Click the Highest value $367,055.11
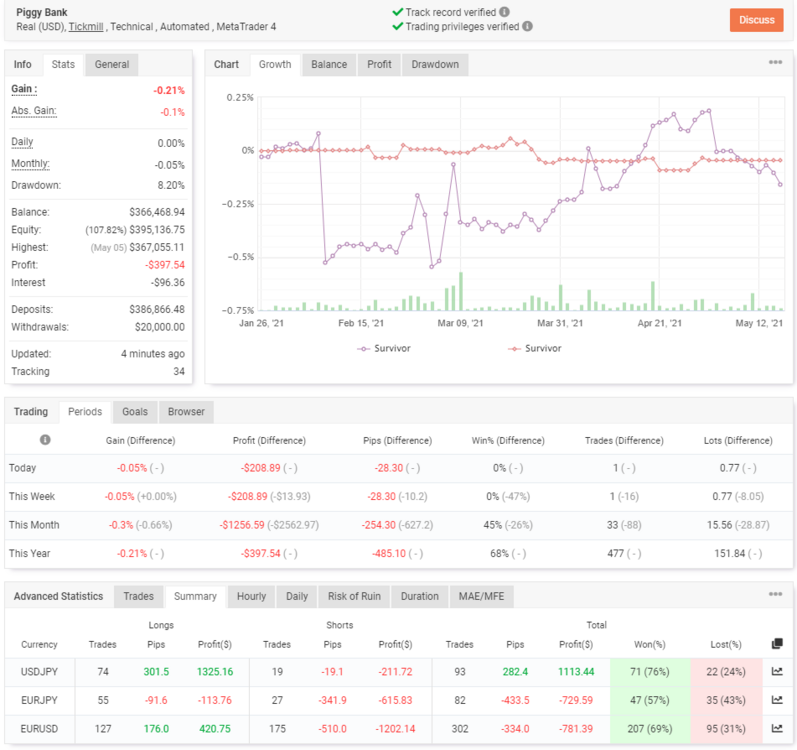This screenshot has height=750, width=797. 157,247
